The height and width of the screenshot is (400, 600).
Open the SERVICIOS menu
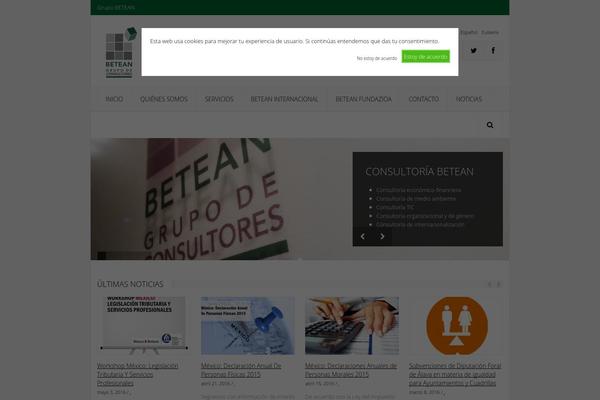click(219, 99)
